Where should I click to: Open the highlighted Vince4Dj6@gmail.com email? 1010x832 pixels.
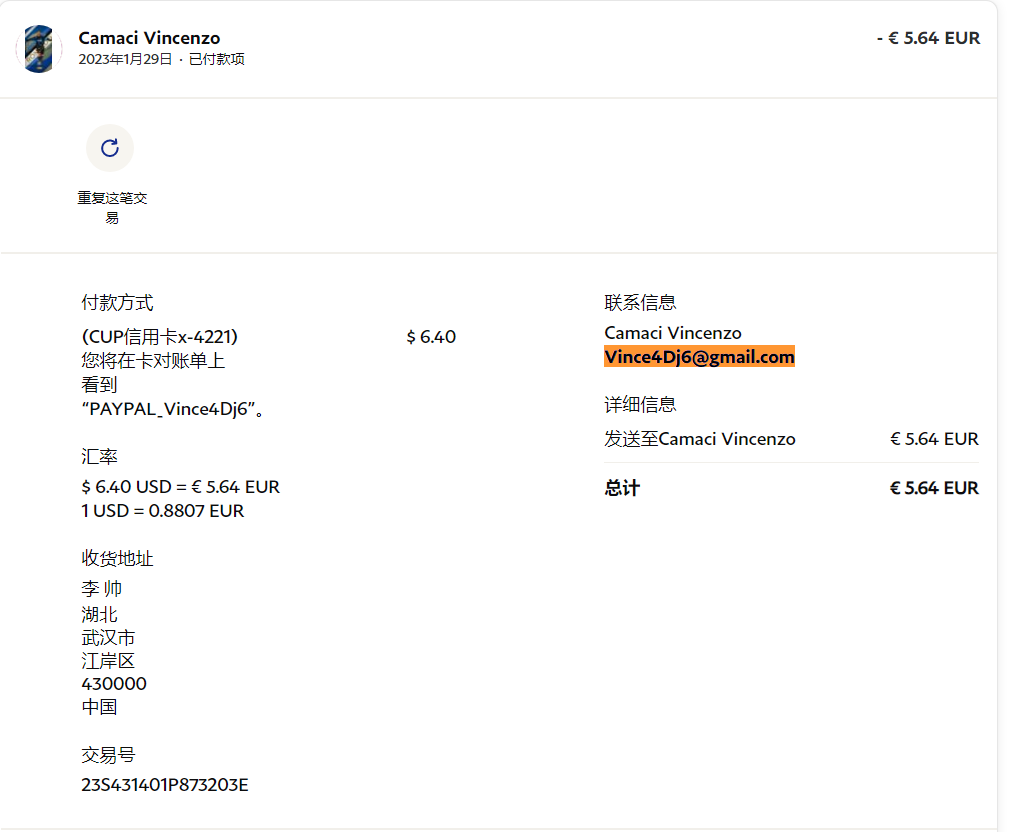[x=699, y=357]
